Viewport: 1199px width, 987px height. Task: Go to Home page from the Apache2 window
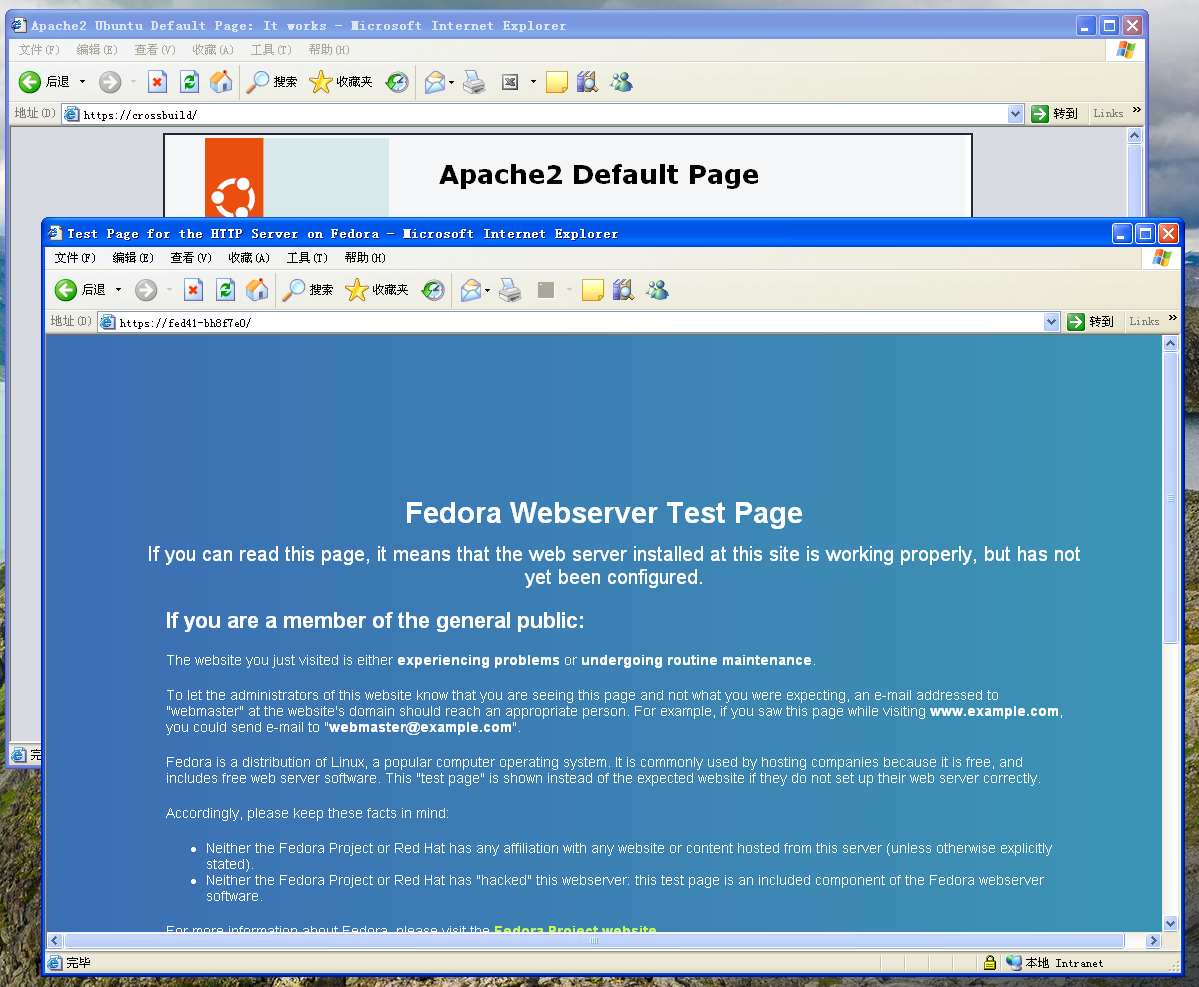[221, 82]
